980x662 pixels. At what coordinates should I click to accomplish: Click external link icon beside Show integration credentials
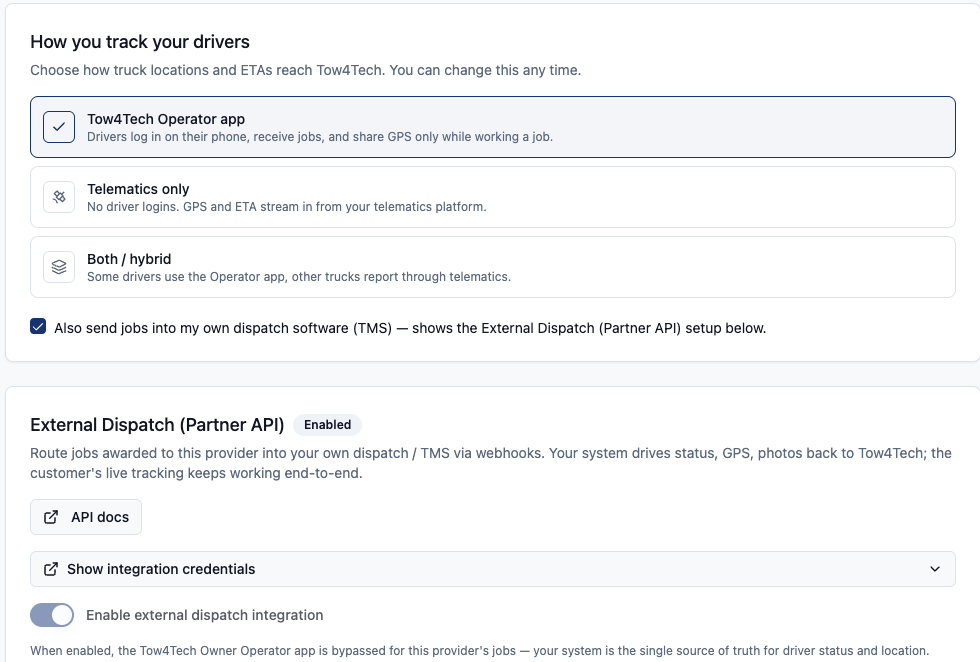[x=51, y=569]
